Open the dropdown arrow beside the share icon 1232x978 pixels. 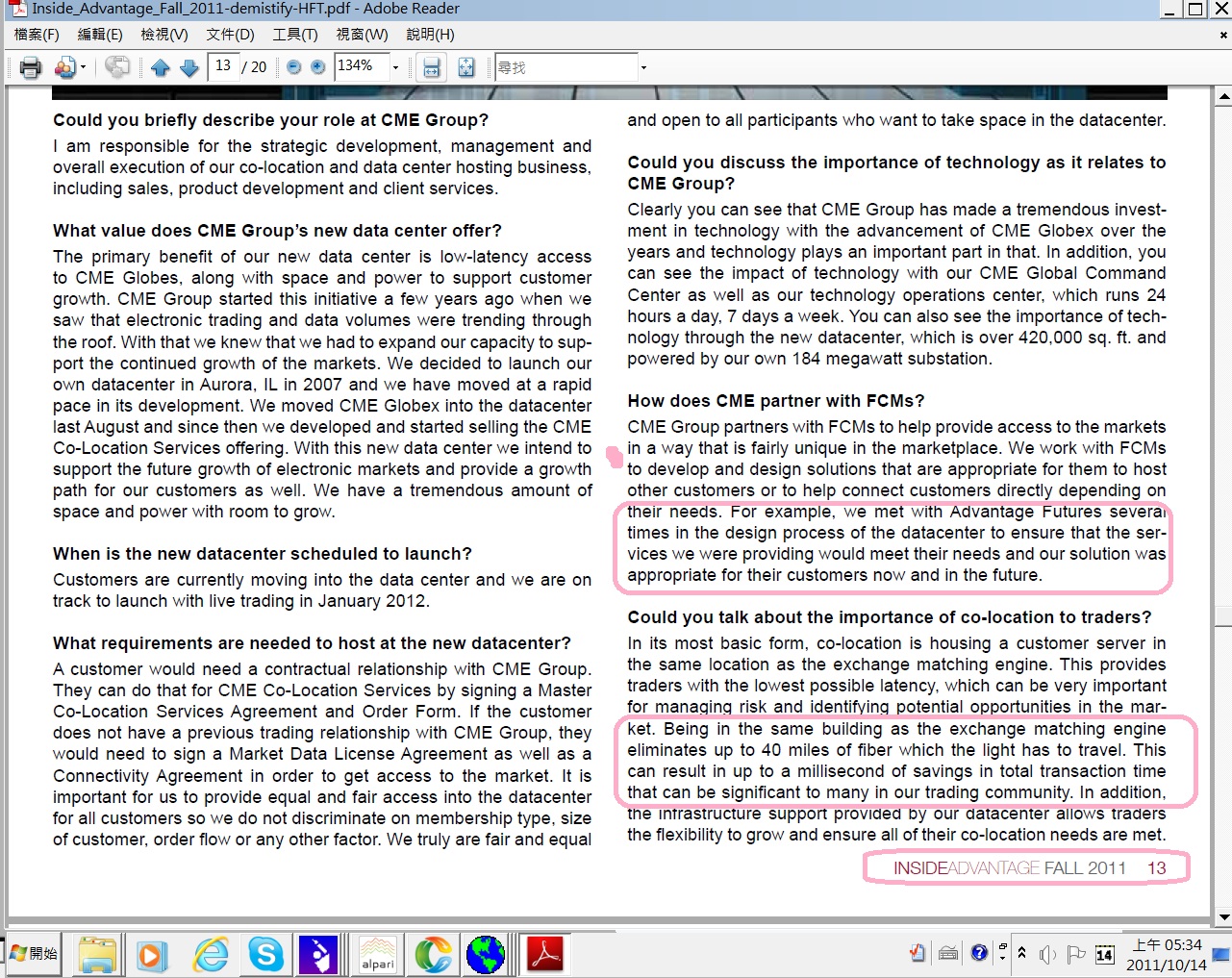click(83, 67)
